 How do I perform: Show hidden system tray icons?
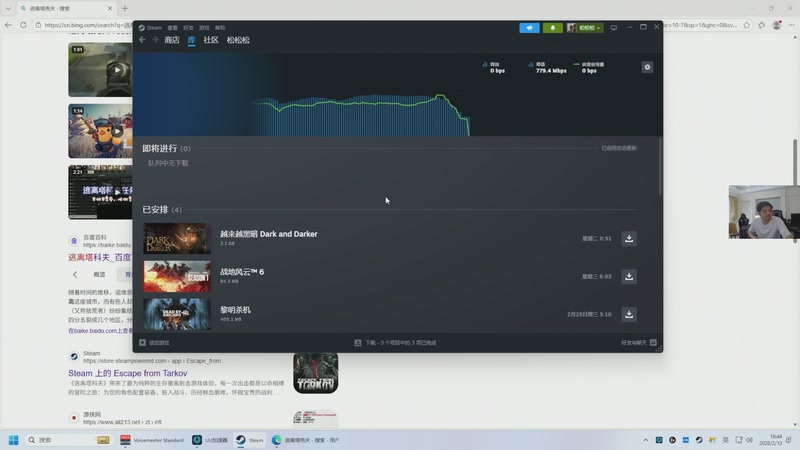coord(645,440)
